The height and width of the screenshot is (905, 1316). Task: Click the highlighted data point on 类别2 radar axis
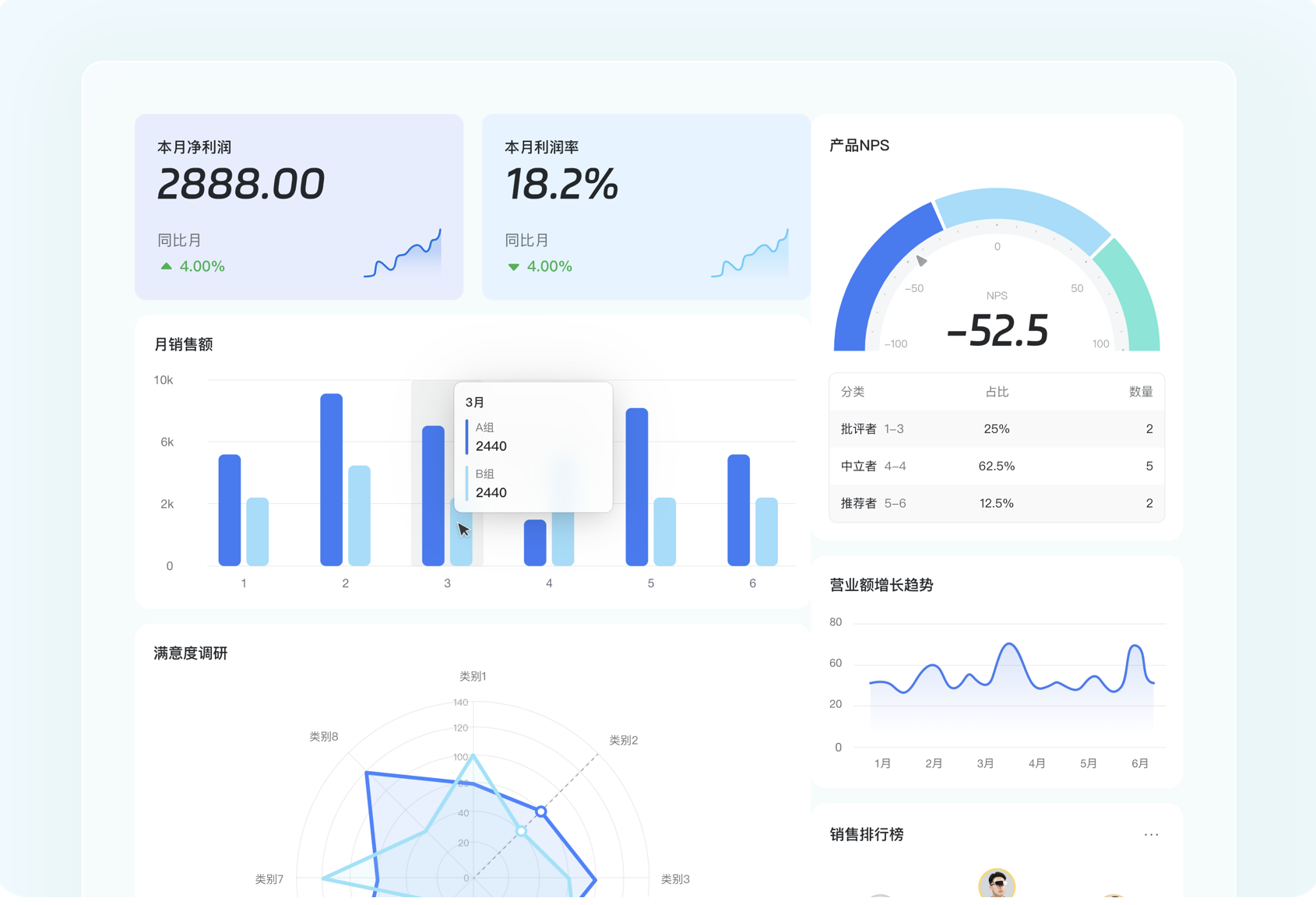541,812
